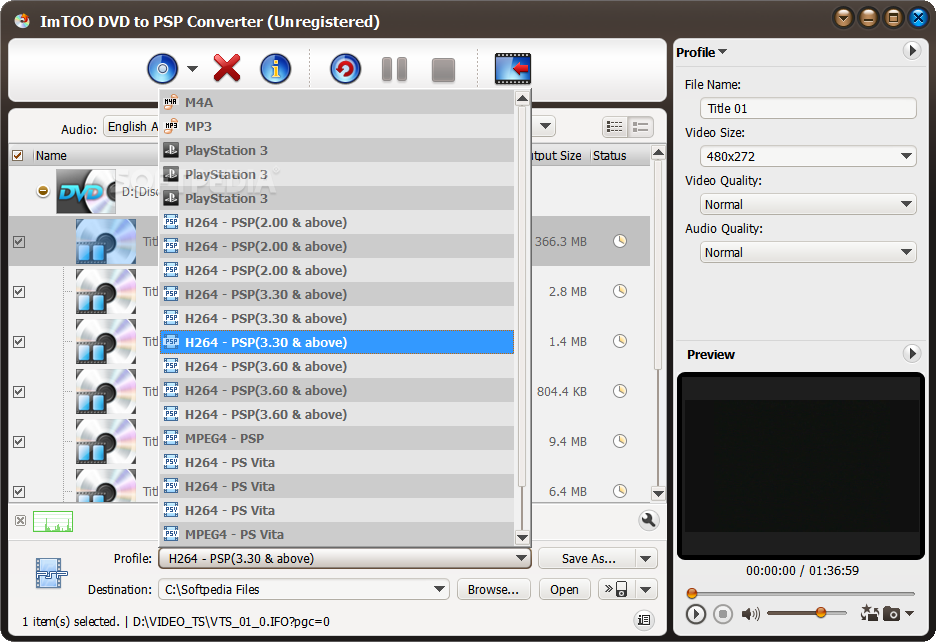936x642 pixels.
Task: Click the Preview panel expand arrow
Action: (912, 354)
